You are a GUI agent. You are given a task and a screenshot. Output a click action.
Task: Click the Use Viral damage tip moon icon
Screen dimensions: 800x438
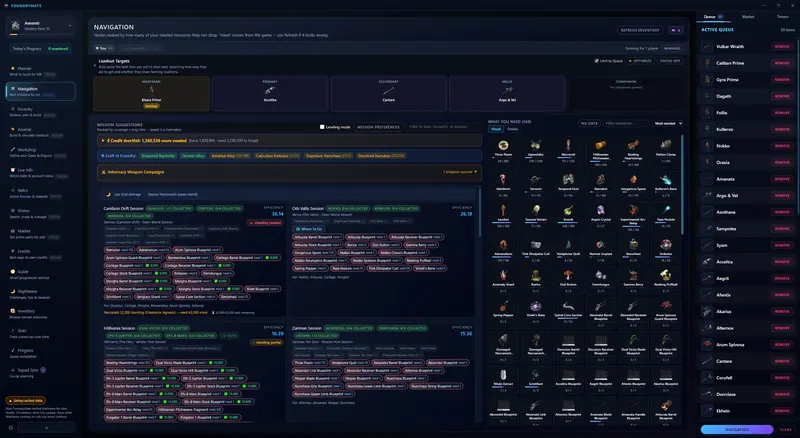coord(108,194)
